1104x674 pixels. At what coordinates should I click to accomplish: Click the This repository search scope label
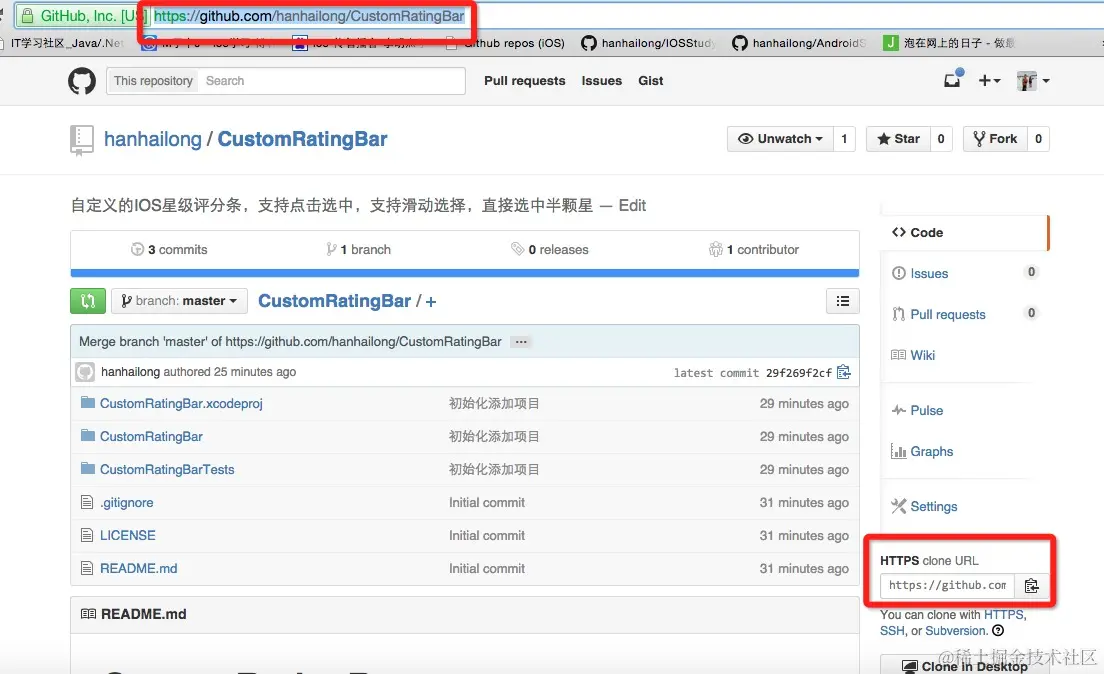pos(153,81)
